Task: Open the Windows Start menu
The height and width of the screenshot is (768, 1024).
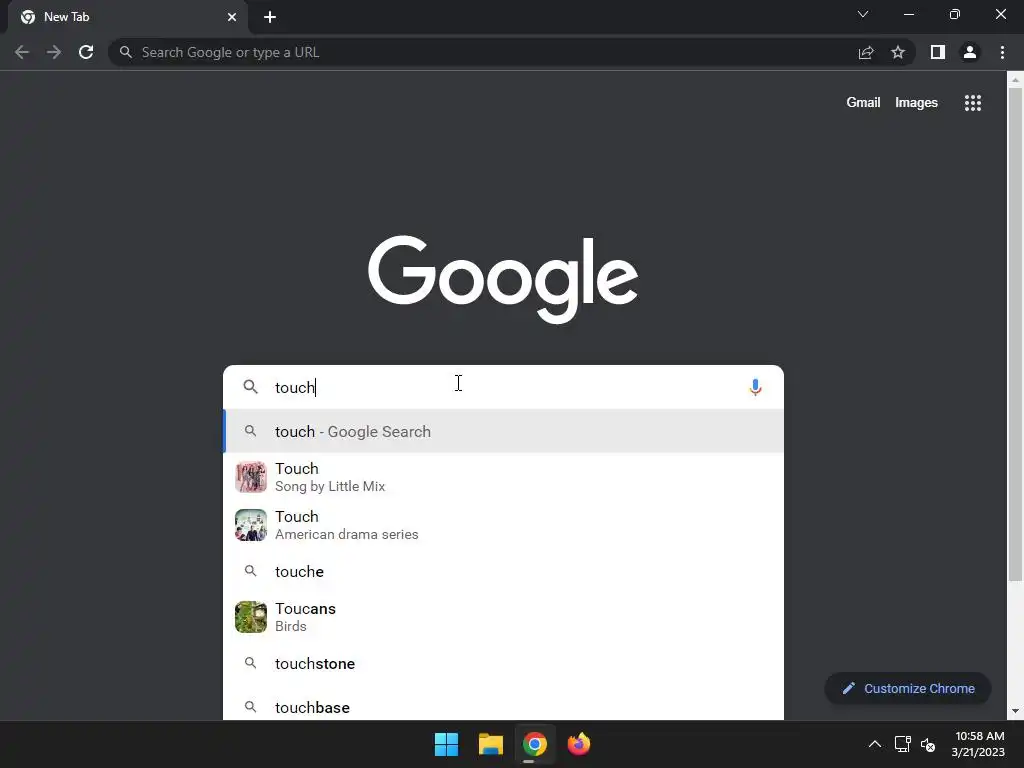Action: [447, 744]
